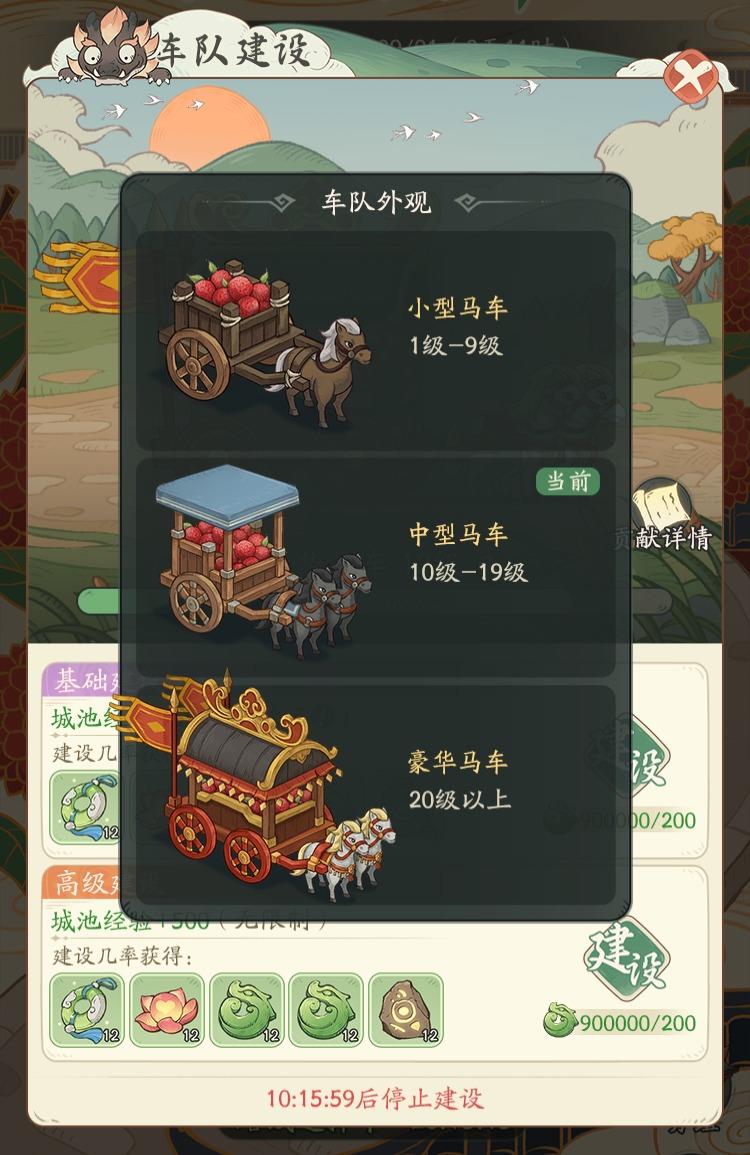Click the green 建设 button for 高级建设
750x1155 pixels.
[626, 958]
